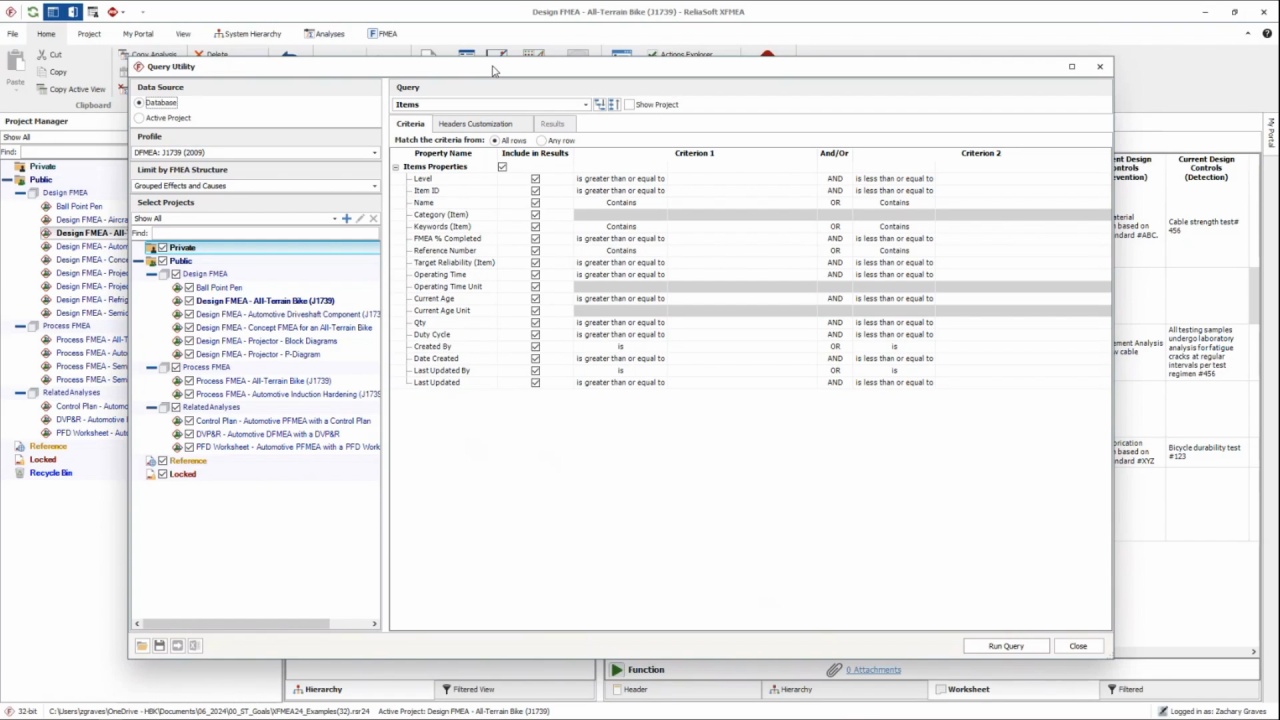Select the Any row radio button
1280x720 pixels.
coord(542,141)
